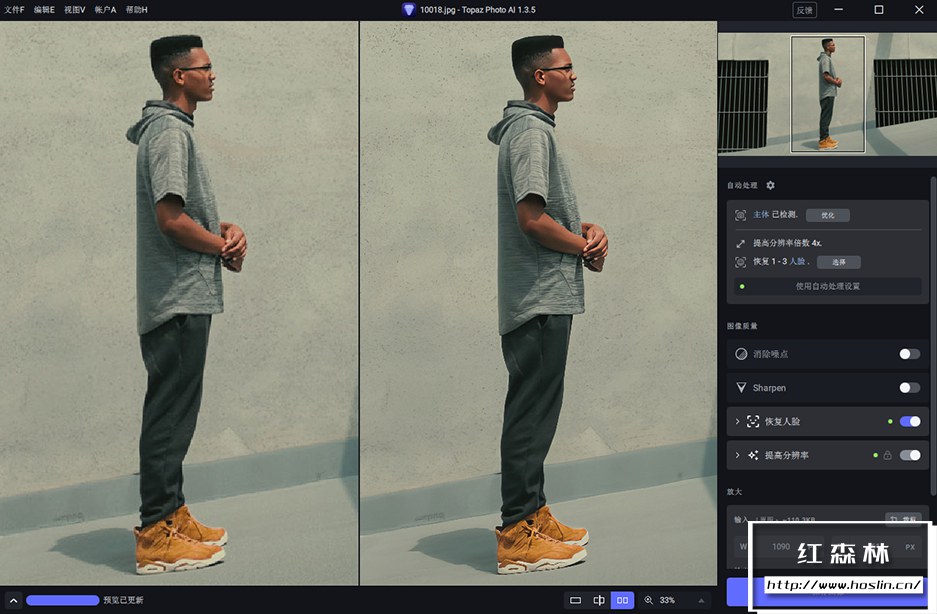Click the 选择 button for face recovery

coord(839,262)
